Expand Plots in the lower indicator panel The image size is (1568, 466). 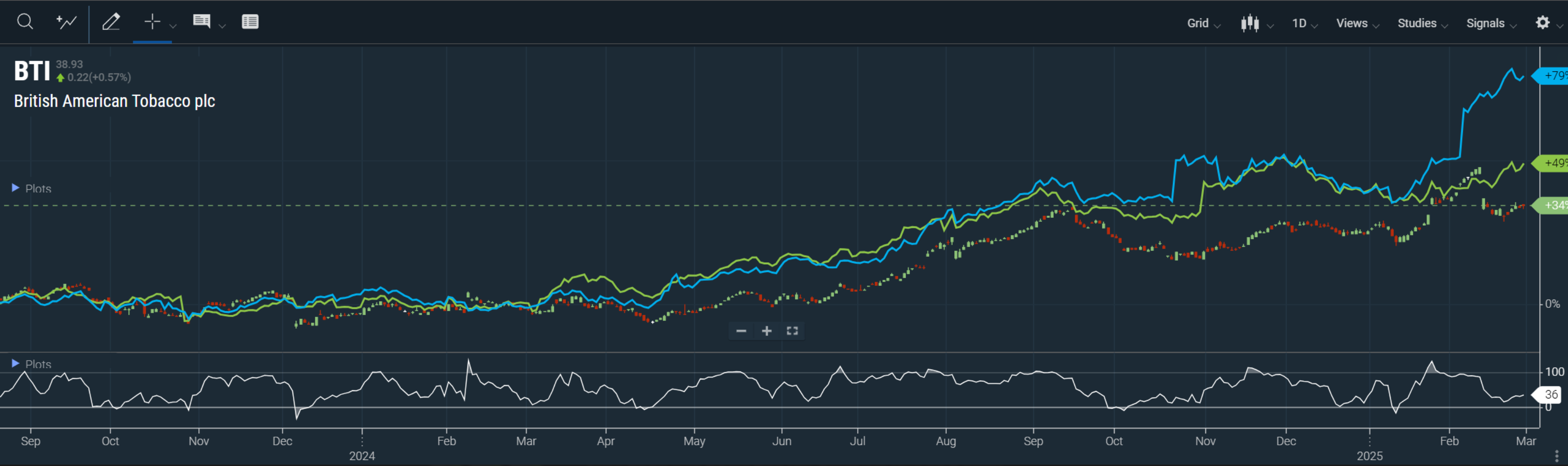click(32, 364)
